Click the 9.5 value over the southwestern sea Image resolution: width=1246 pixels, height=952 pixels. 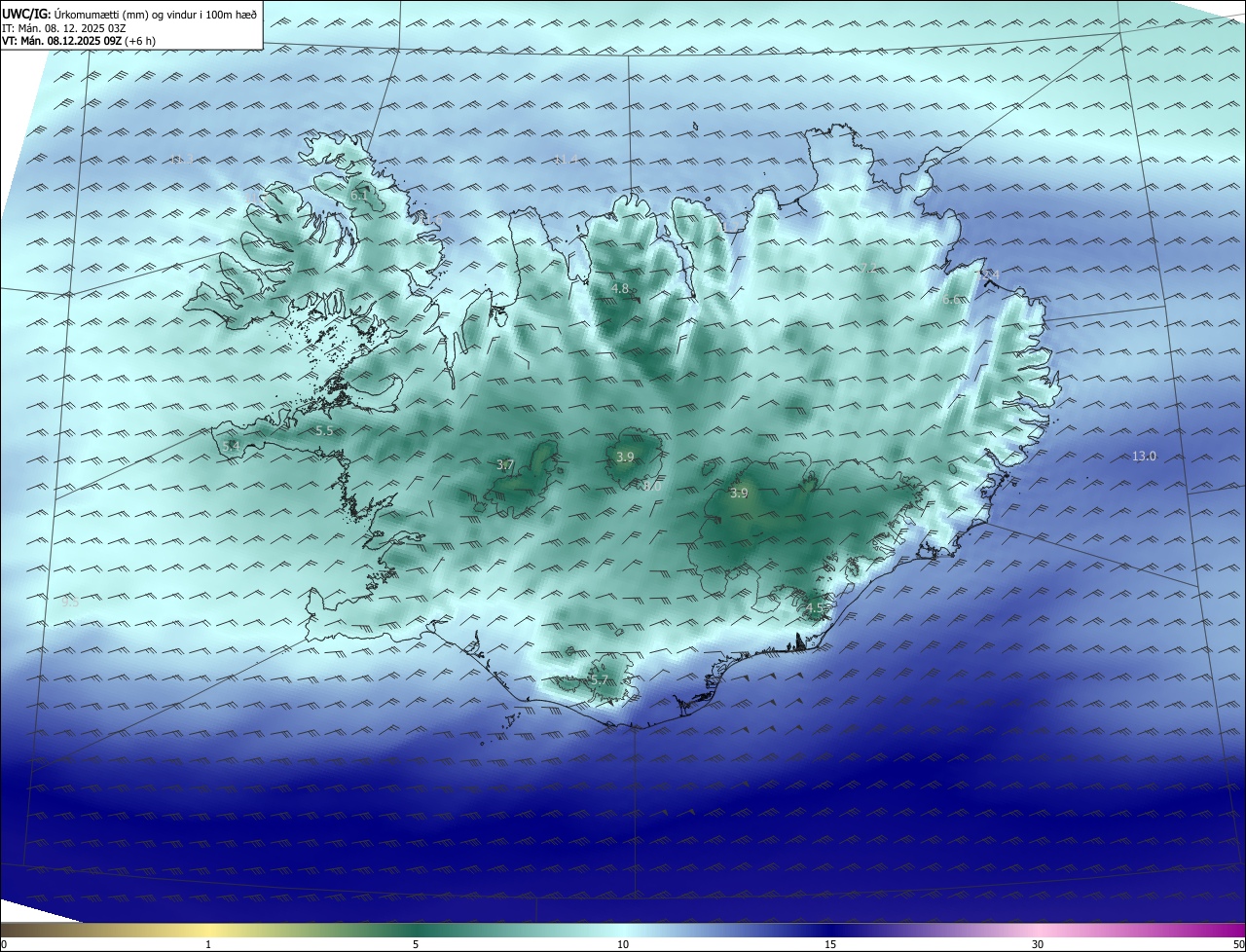70,603
